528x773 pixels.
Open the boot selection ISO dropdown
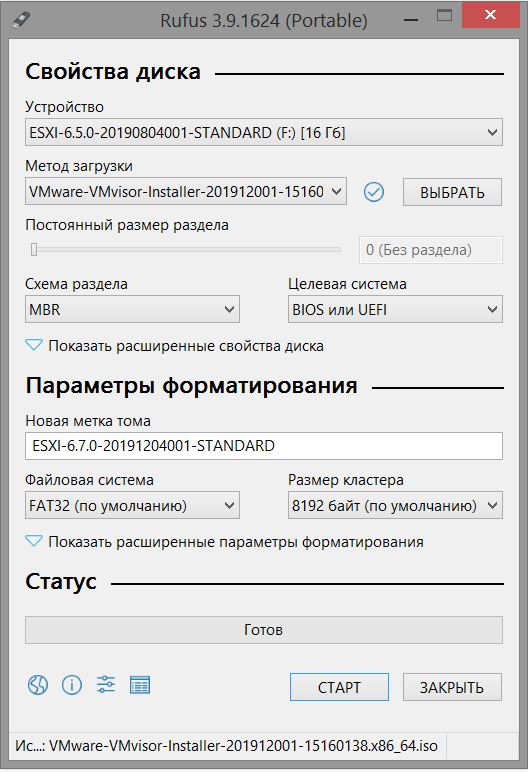click(x=186, y=191)
